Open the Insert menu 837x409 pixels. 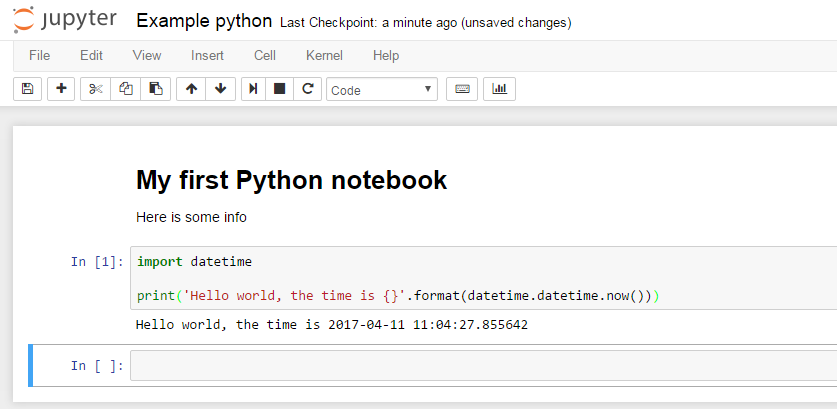click(207, 56)
